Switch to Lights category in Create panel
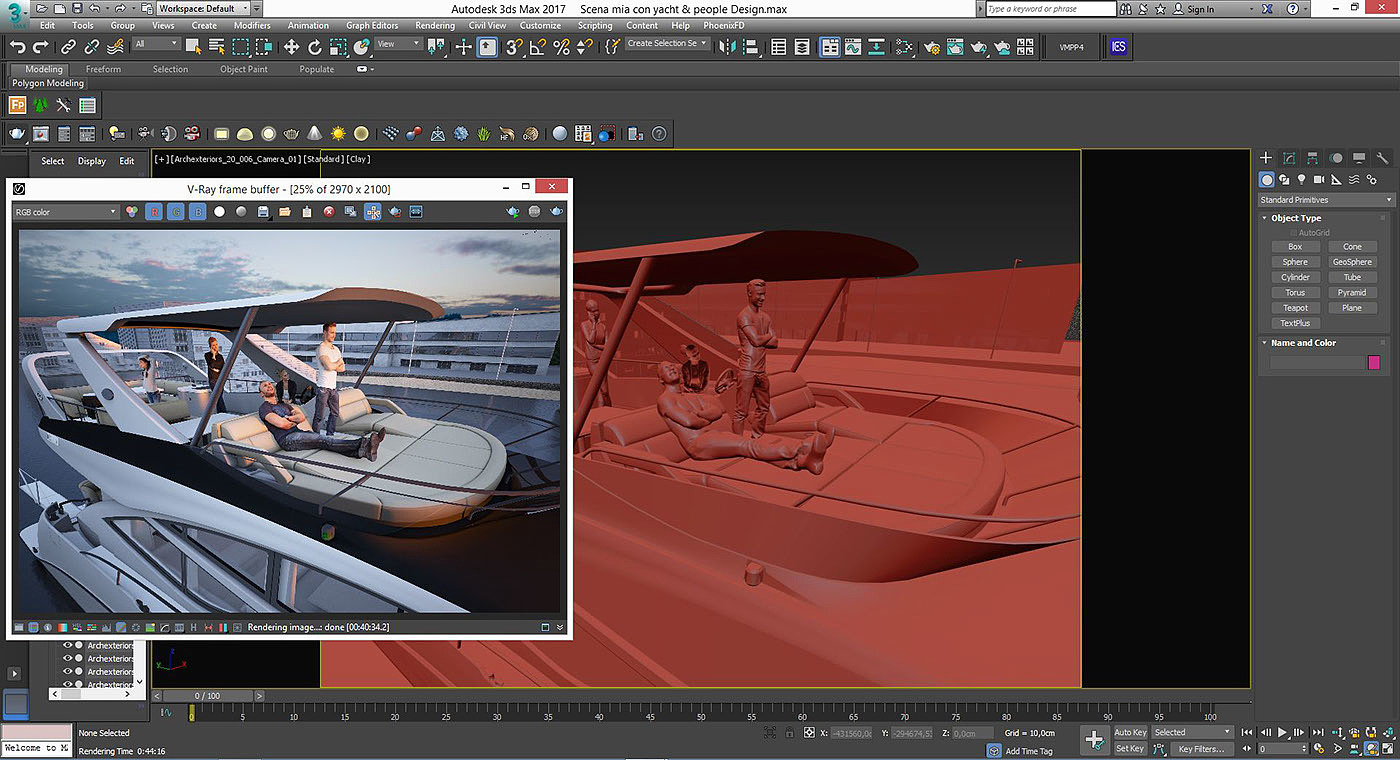 (1301, 180)
